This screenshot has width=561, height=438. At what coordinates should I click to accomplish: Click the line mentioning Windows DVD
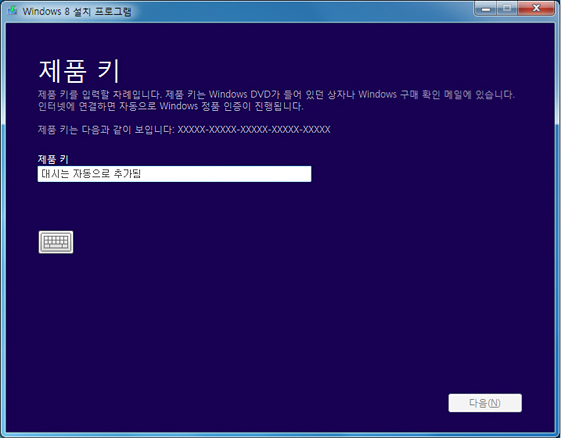[276, 94]
